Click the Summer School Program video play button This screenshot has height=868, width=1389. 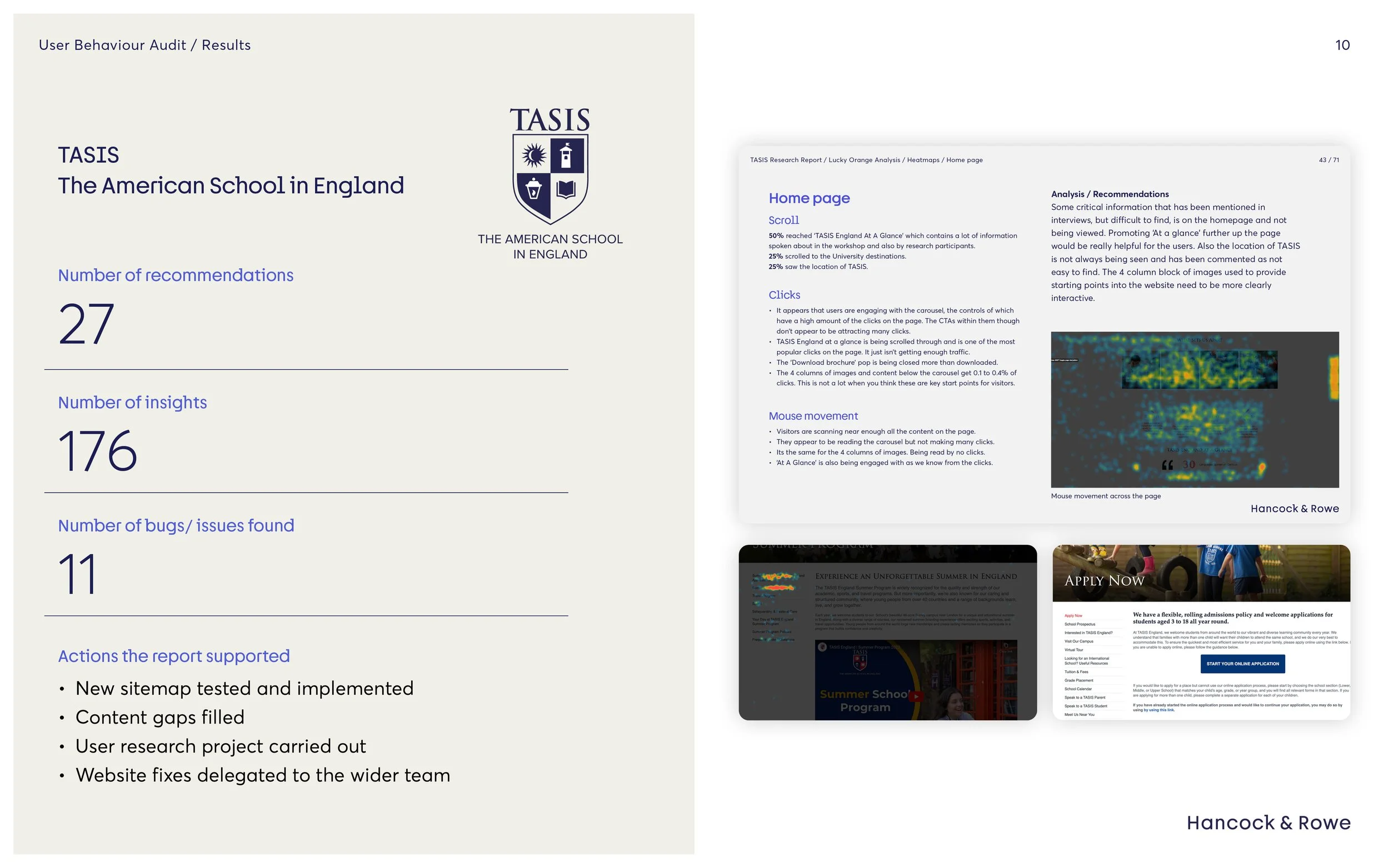point(915,696)
